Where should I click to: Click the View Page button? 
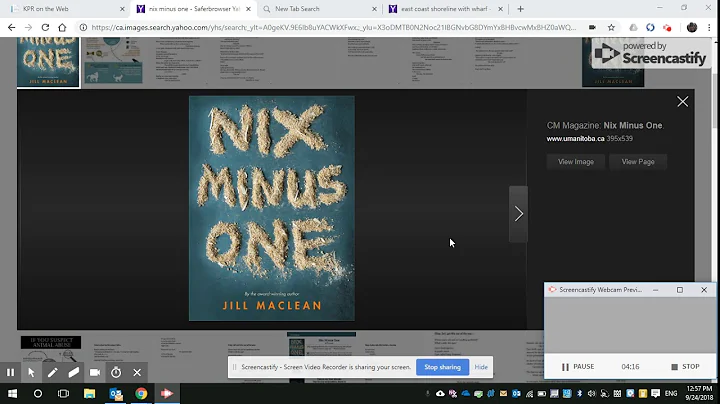pyautogui.click(x=638, y=162)
